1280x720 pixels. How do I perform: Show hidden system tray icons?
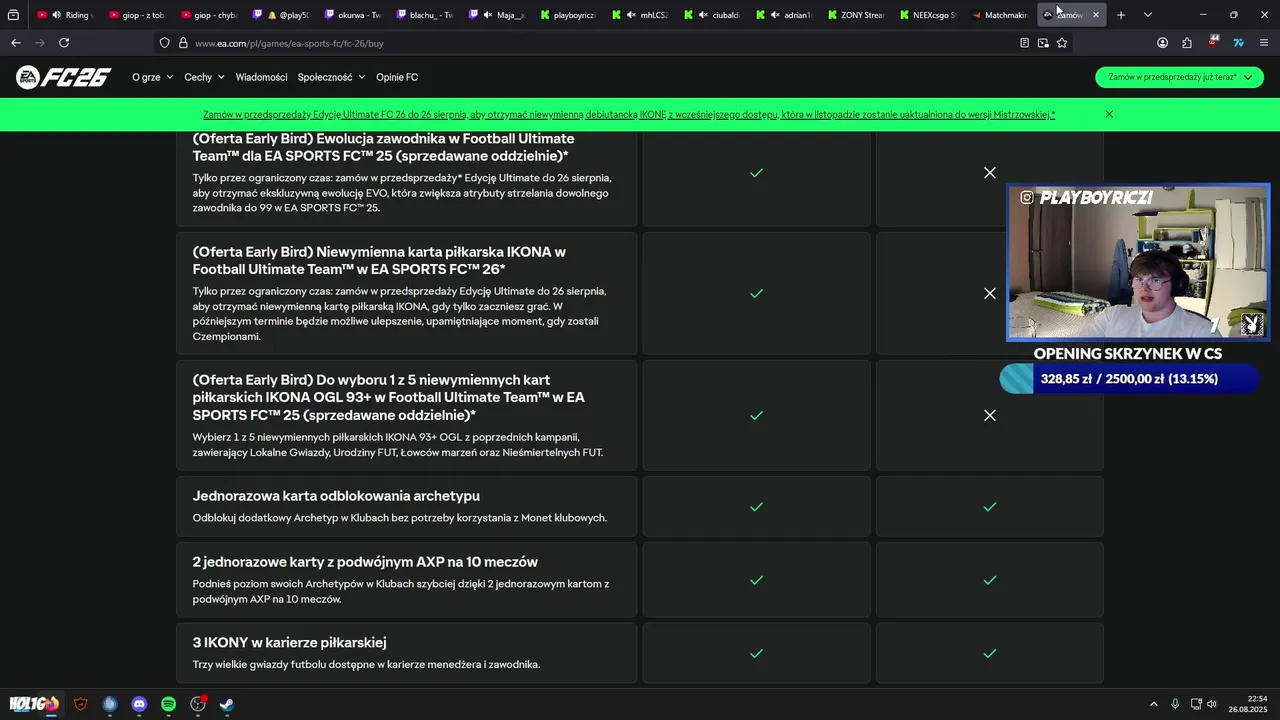point(1153,704)
